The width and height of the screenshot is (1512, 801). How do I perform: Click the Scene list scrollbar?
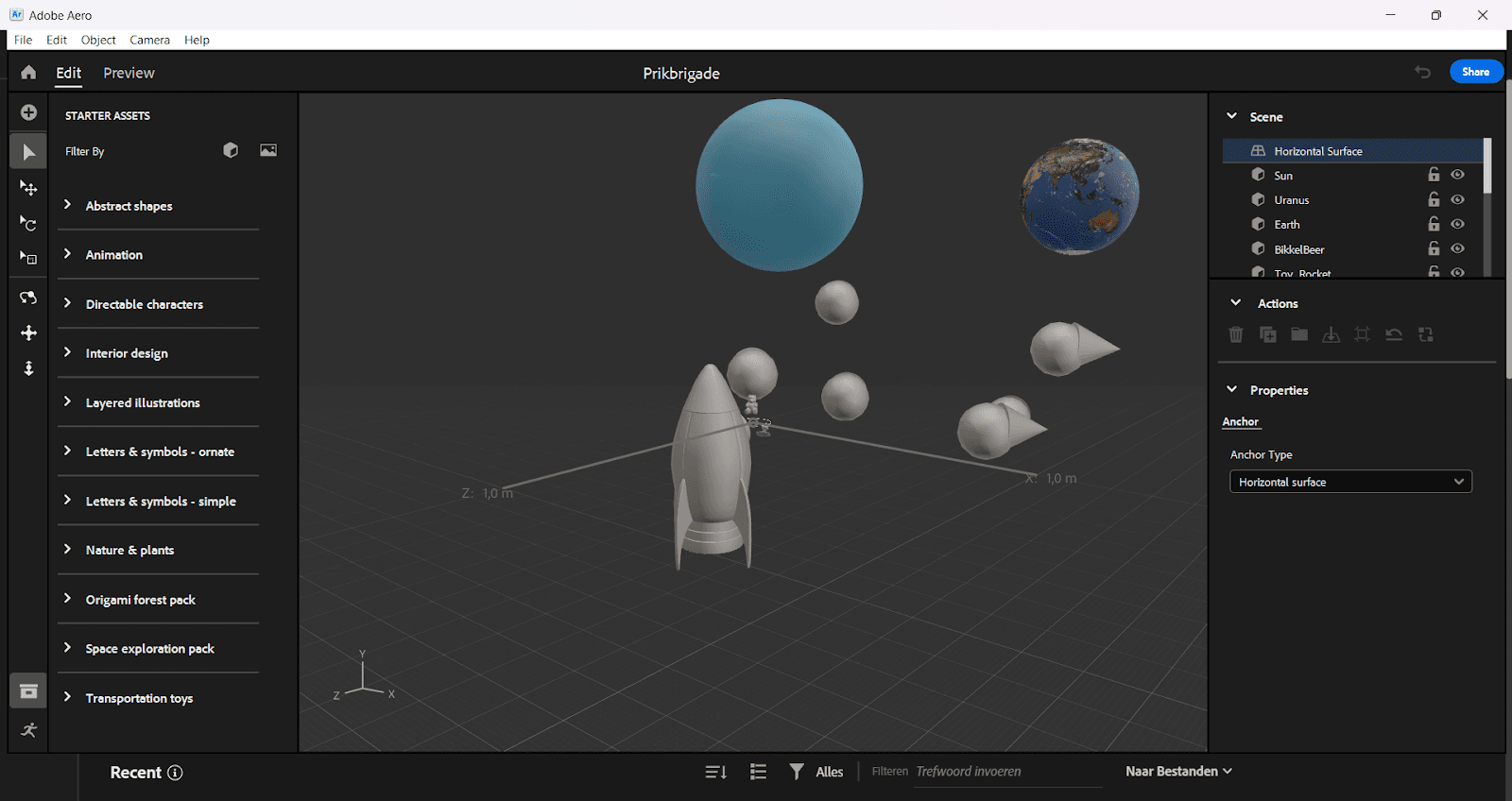coord(1487,166)
